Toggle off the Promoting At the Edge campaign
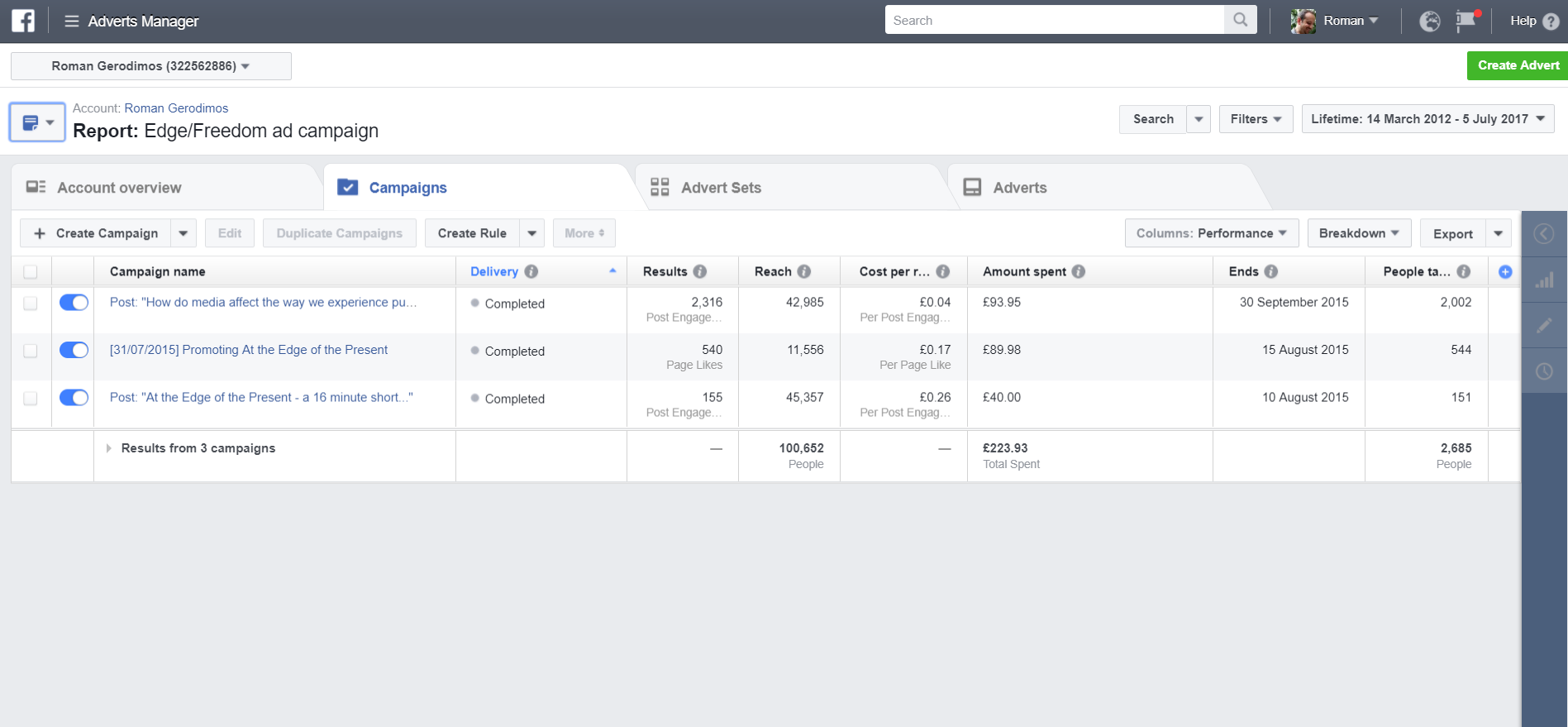Screen dimensions: 1568x727 point(74,350)
